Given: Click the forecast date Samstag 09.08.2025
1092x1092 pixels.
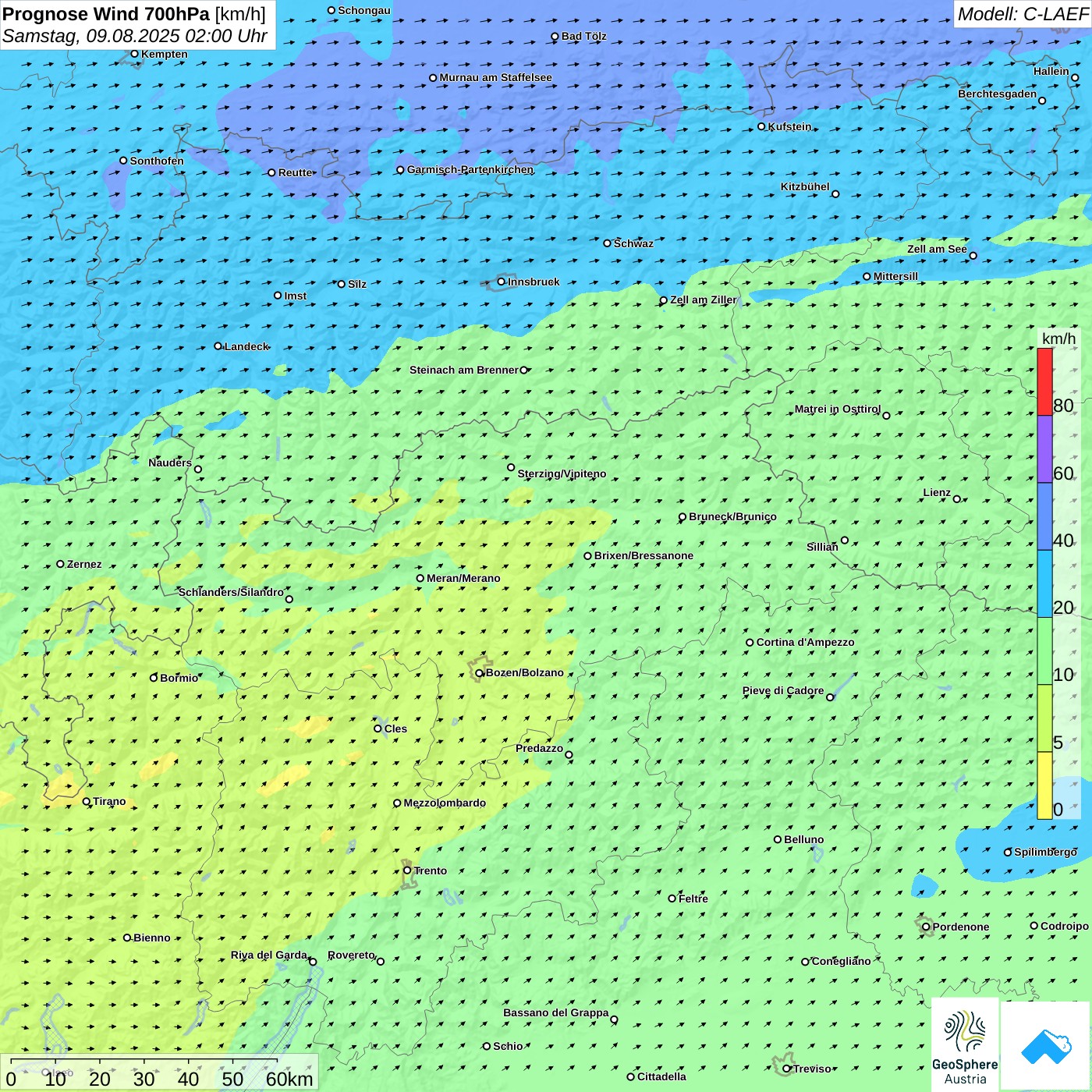Looking at the screenshot, I should coord(134,37).
